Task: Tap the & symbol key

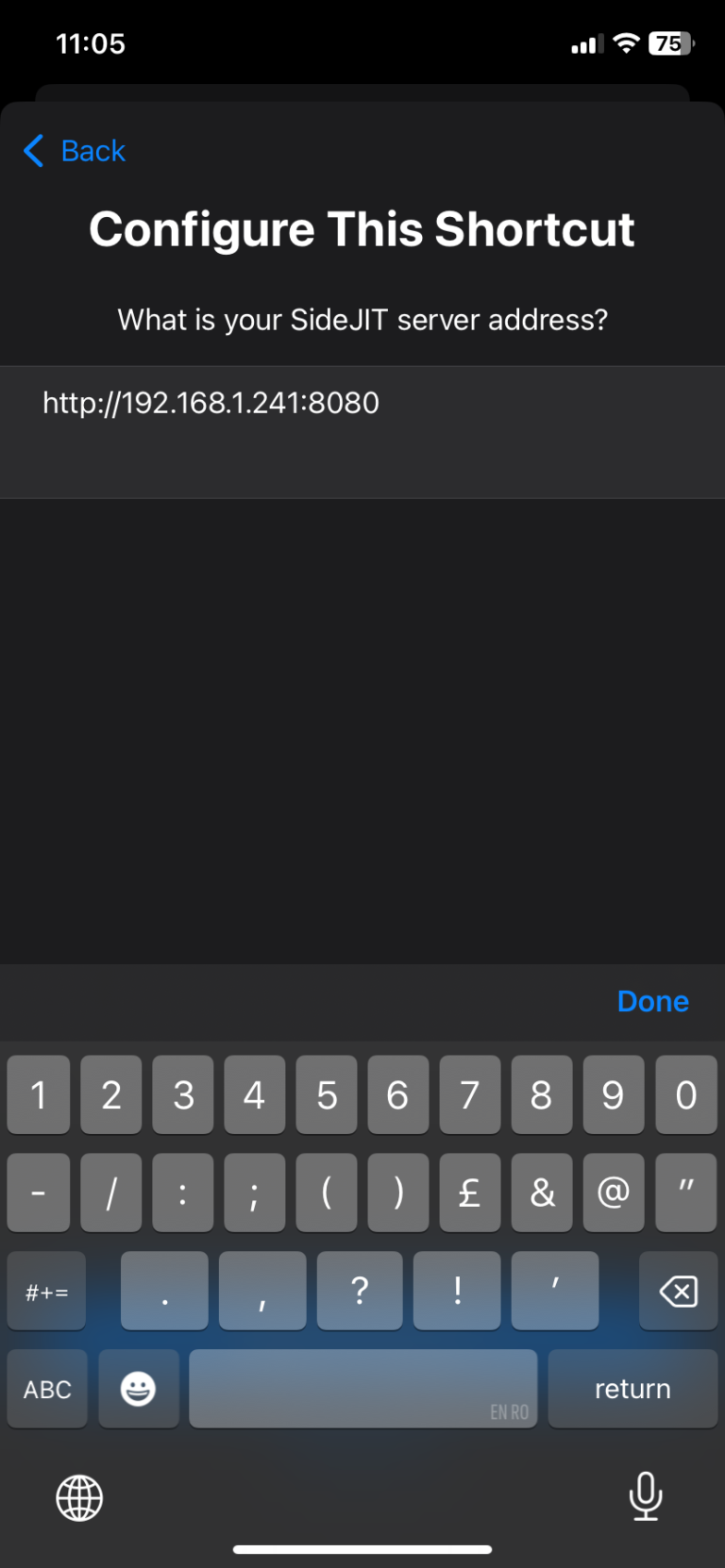Action: point(542,1193)
